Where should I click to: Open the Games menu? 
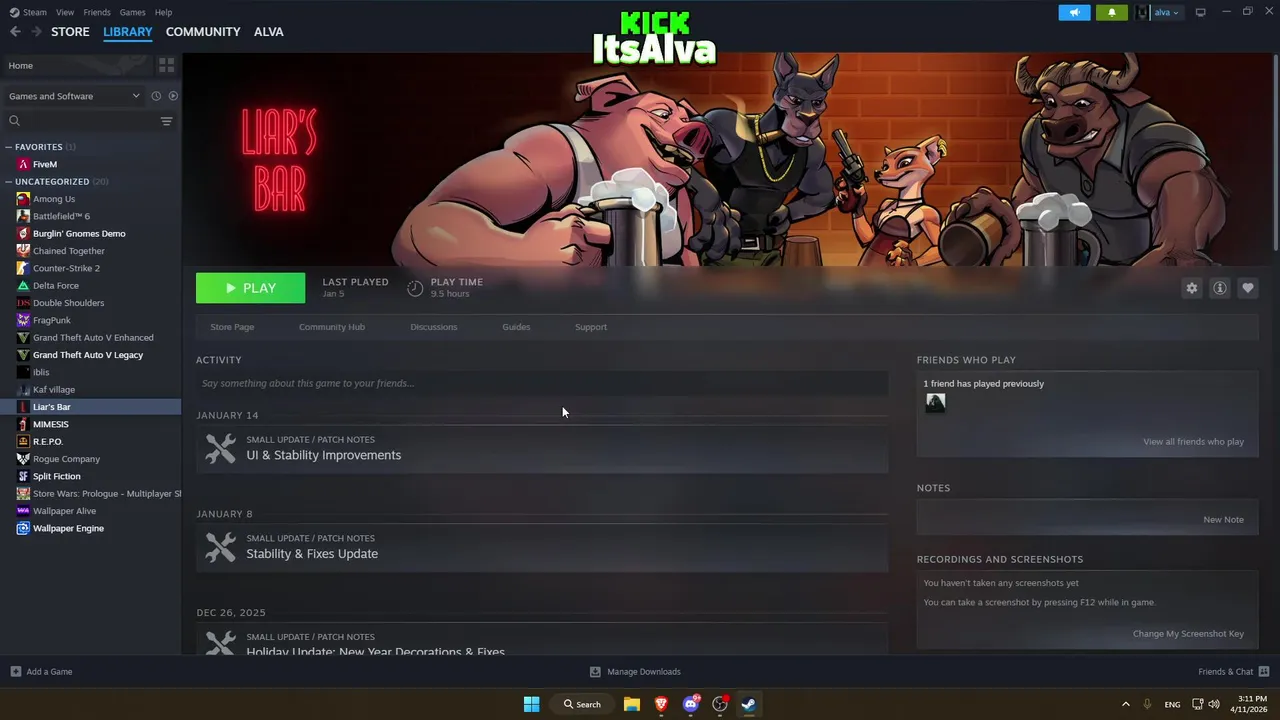(x=132, y=12)
